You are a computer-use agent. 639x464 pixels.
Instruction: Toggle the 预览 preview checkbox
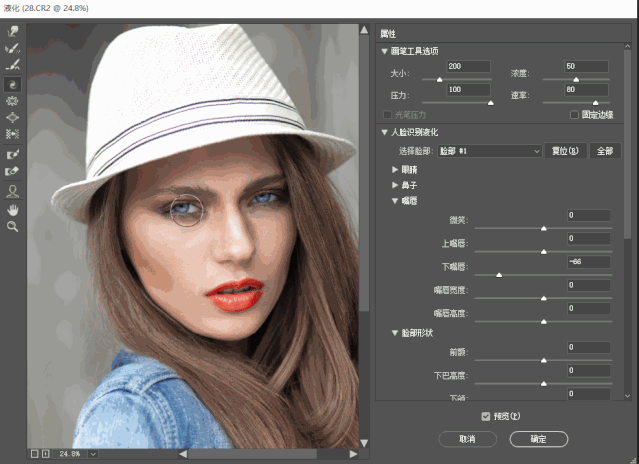pos(485,416)
